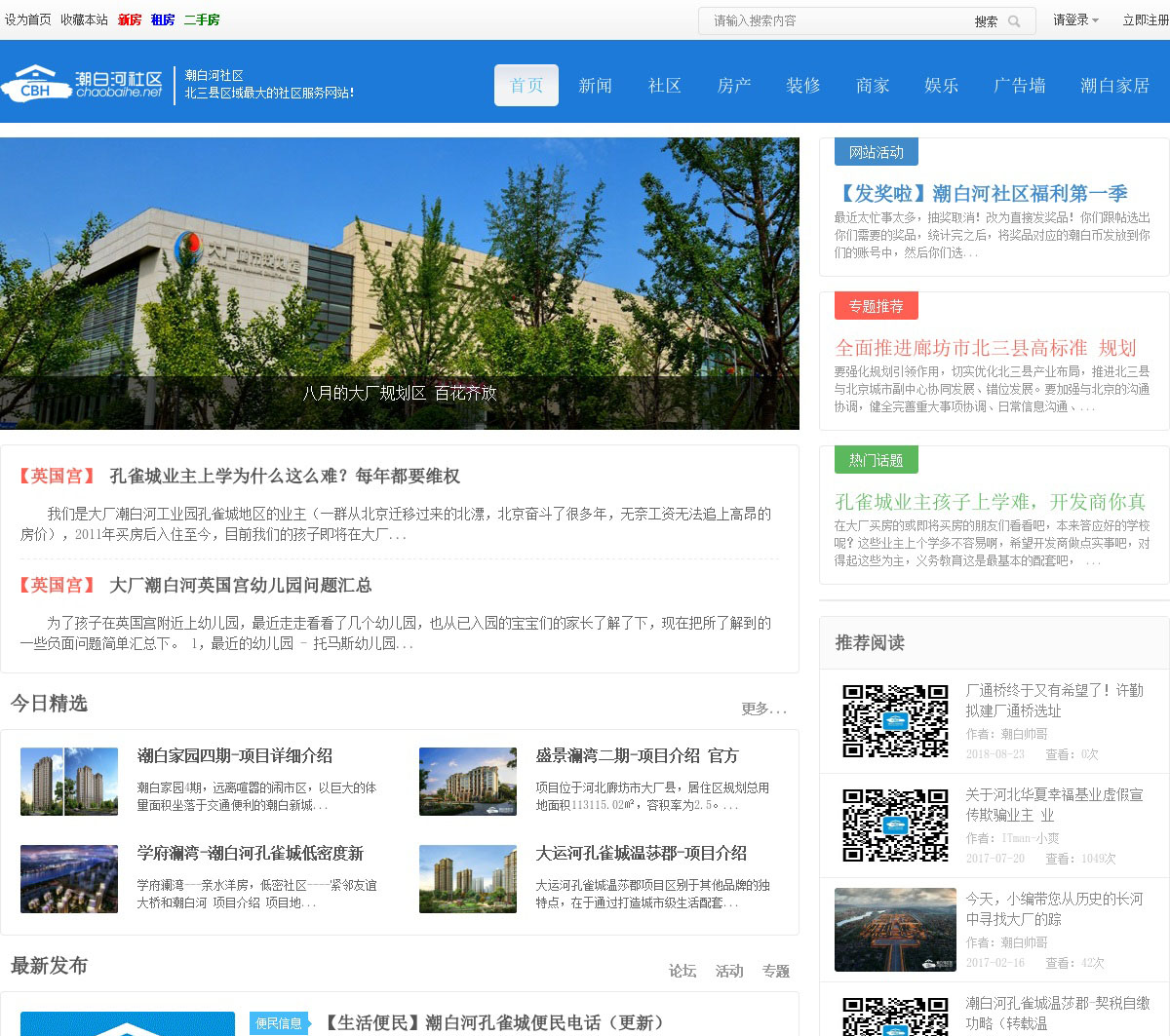Image resolution: width=1170 pixels, height=1036 pixels.
Task: Click the 学府澜湾 night-view thumbnail
Action: 69,879
